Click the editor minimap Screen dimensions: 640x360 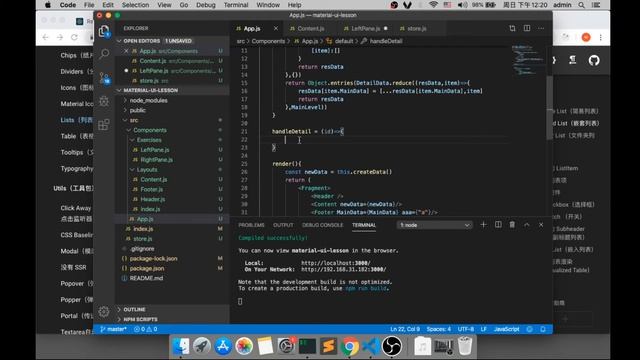529,60
